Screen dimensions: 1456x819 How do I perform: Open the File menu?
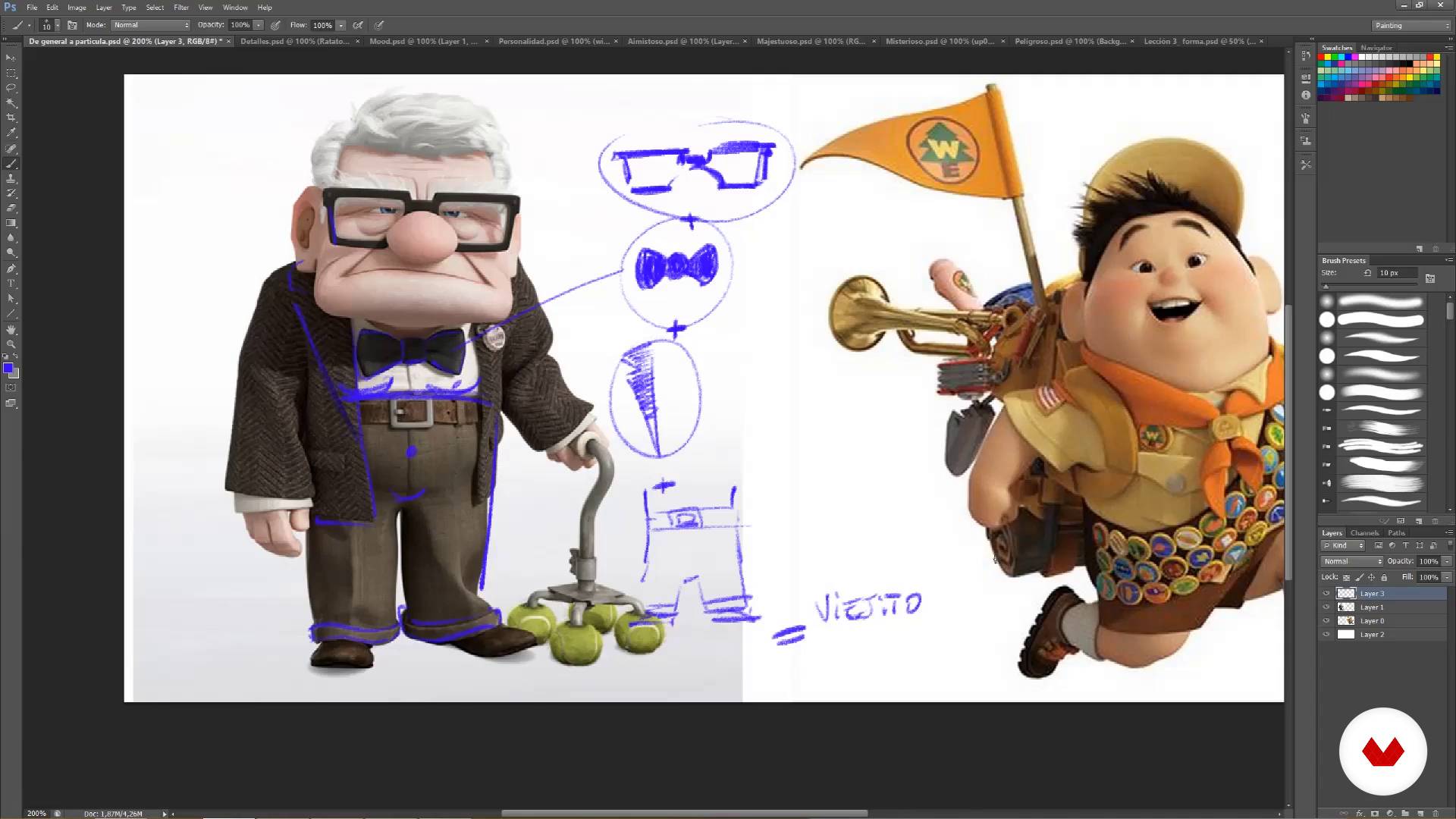coord(32,8)
